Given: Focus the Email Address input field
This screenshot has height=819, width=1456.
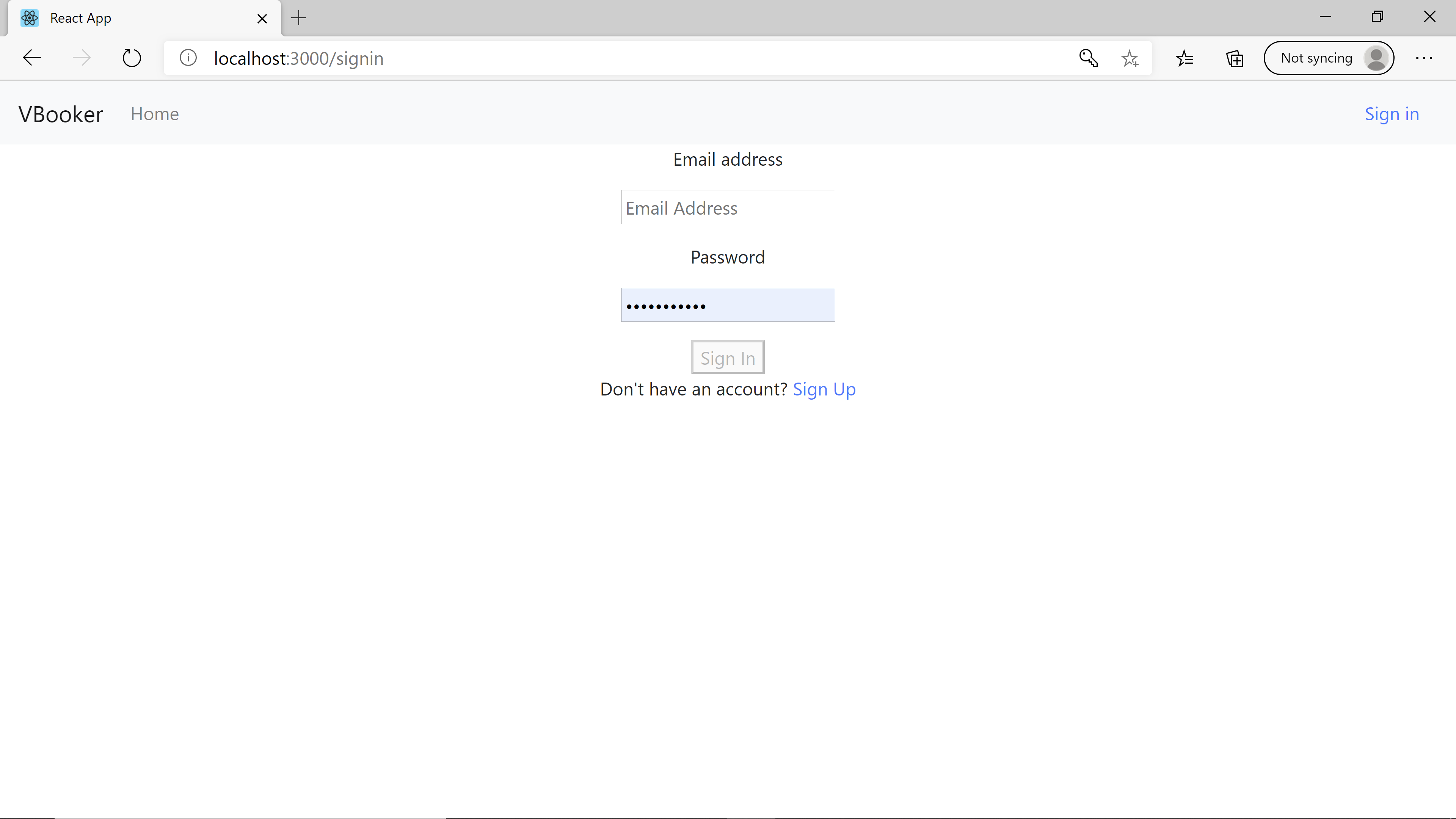Looking at the screenshot, I should pyautogui.click(x=728, y=207).
